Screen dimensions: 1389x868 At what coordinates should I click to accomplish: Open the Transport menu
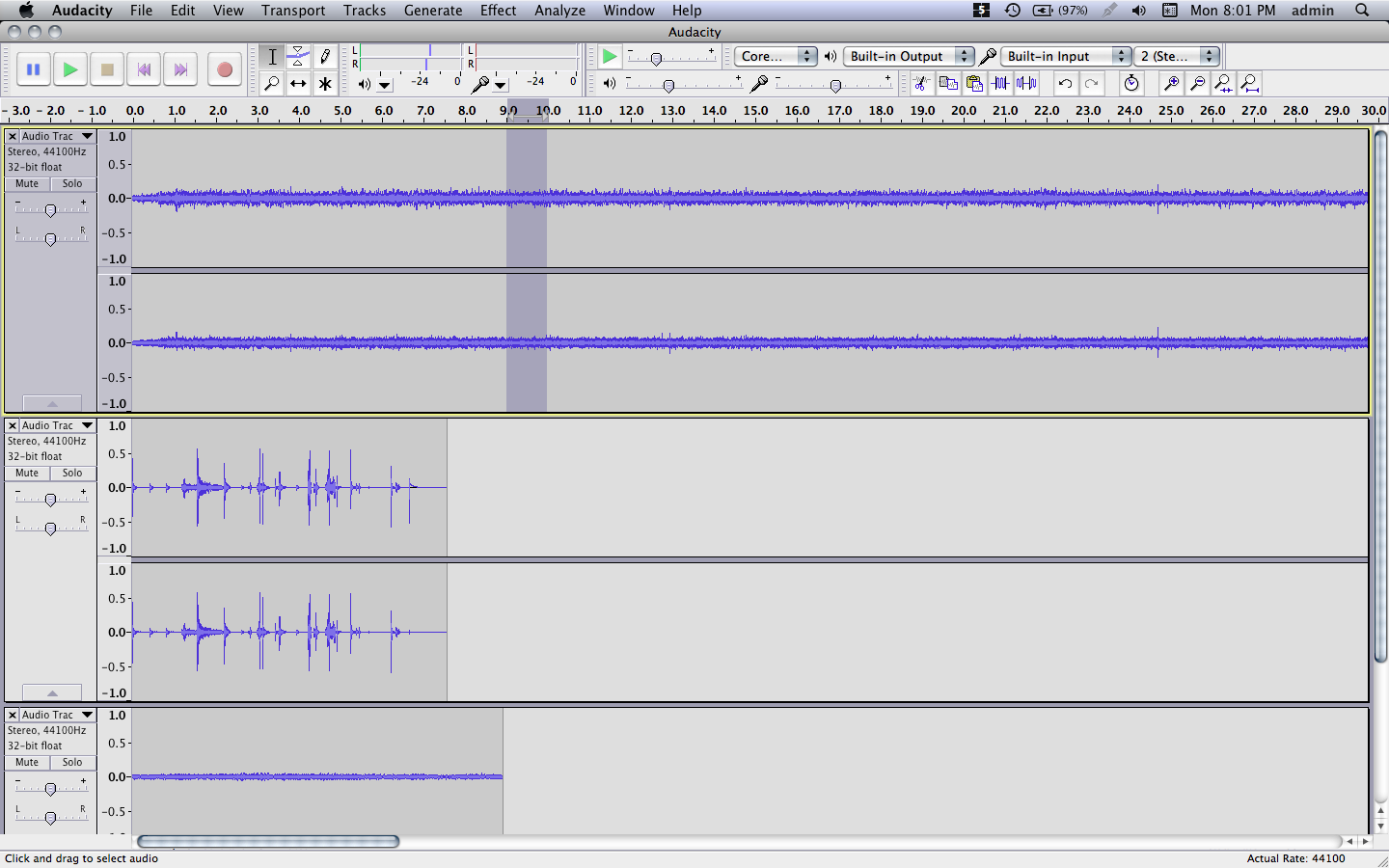[x=293, y=11]
